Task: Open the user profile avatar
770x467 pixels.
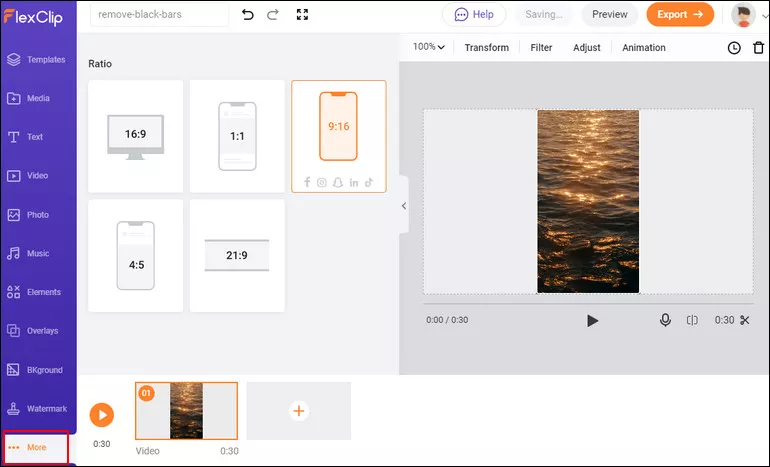Action: click(x=743, y=15)
